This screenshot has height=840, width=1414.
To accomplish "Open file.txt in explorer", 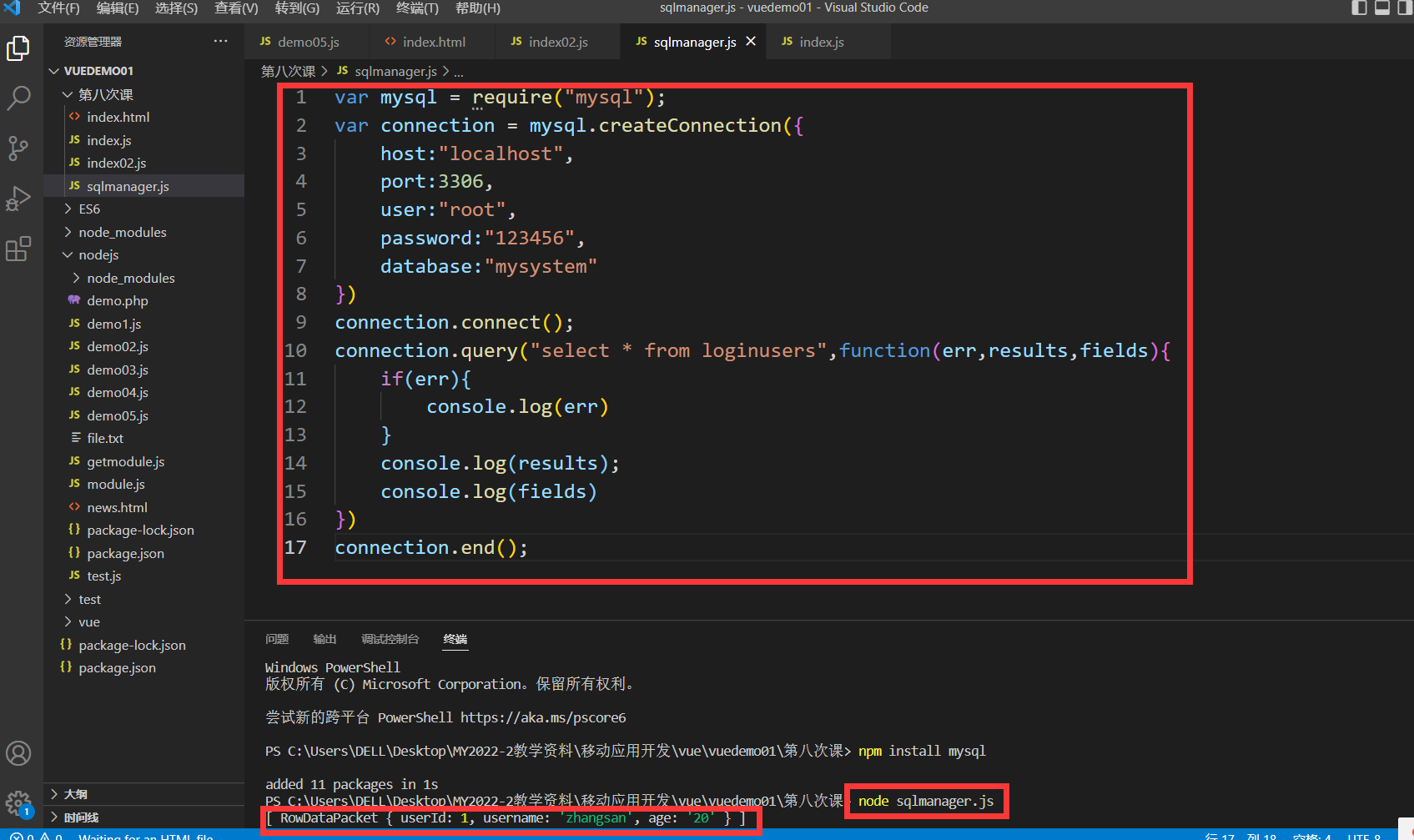I will coord(143,438).
